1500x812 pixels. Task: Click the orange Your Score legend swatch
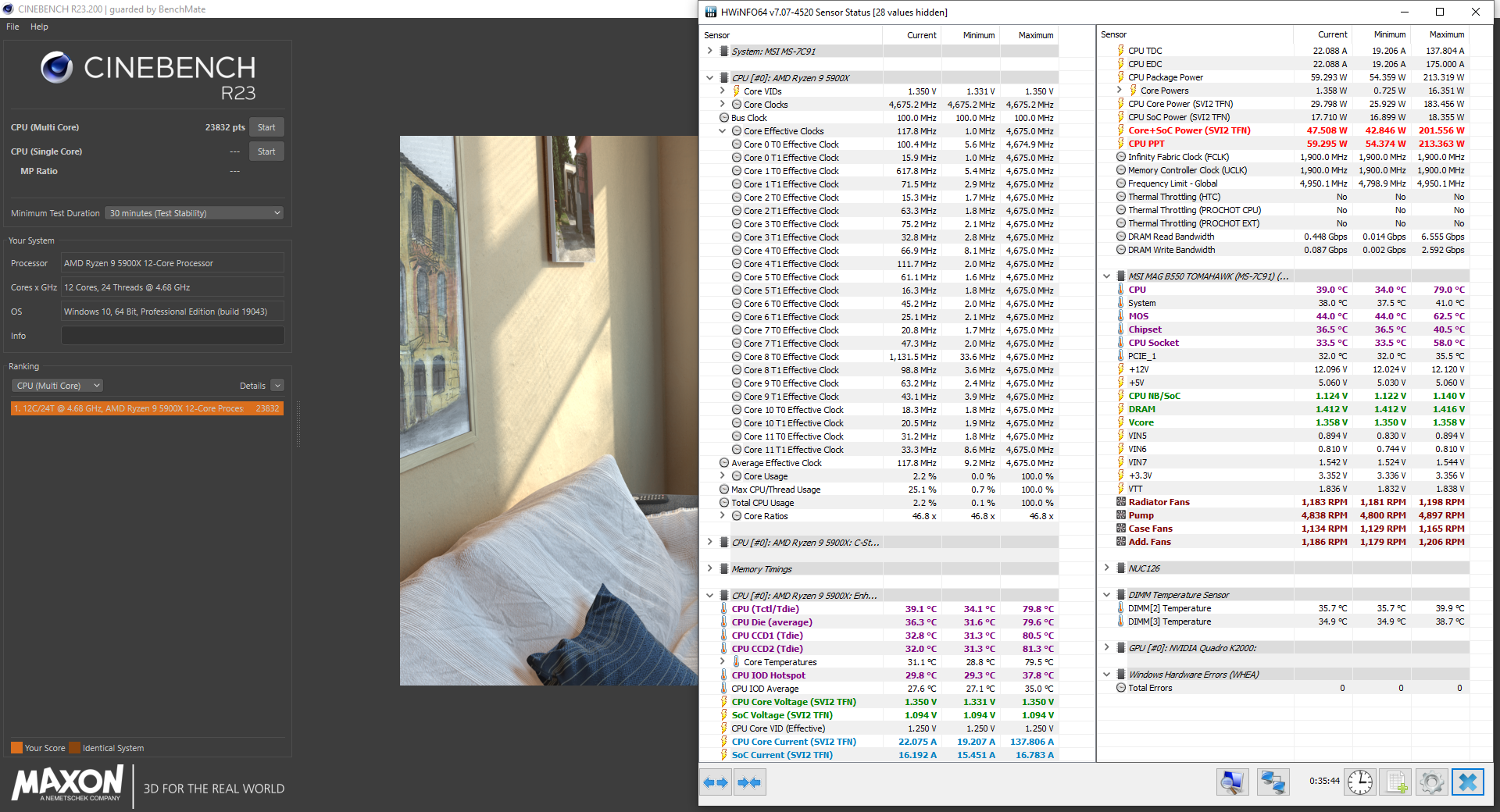16,748
